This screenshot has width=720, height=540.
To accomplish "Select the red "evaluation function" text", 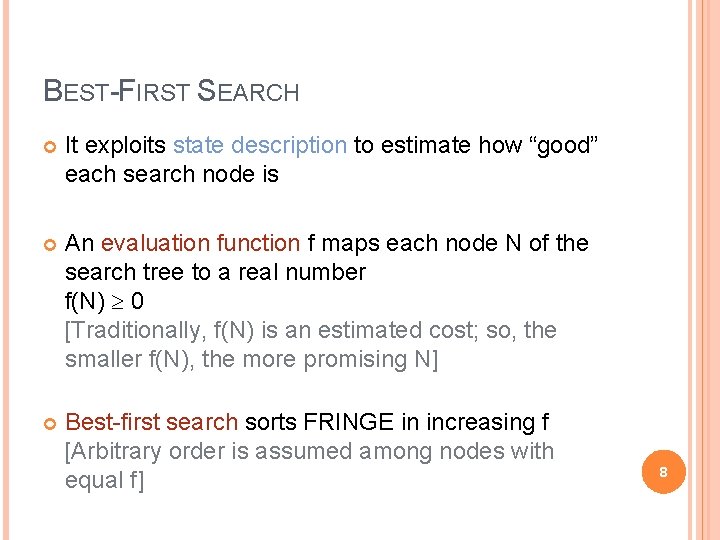I will point(200,243).
